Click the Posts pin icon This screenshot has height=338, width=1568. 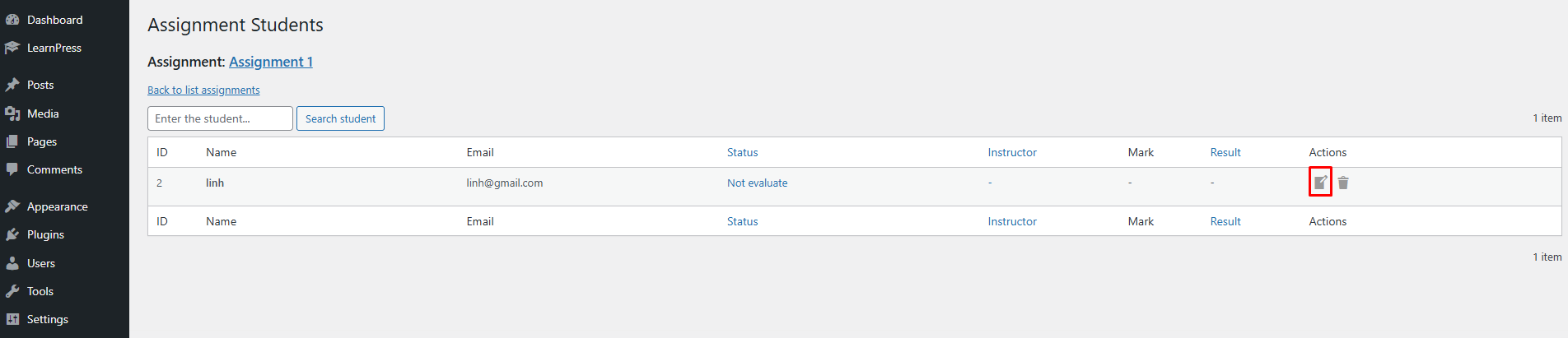click(x=12, y=85)
